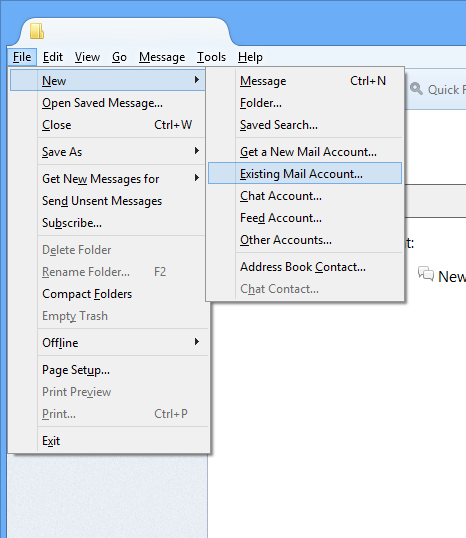Image resolution: width=466 pixels, height=538 pixels.
Task: Expand the Save As submenu arrow
Action: [x=197, y=151]
